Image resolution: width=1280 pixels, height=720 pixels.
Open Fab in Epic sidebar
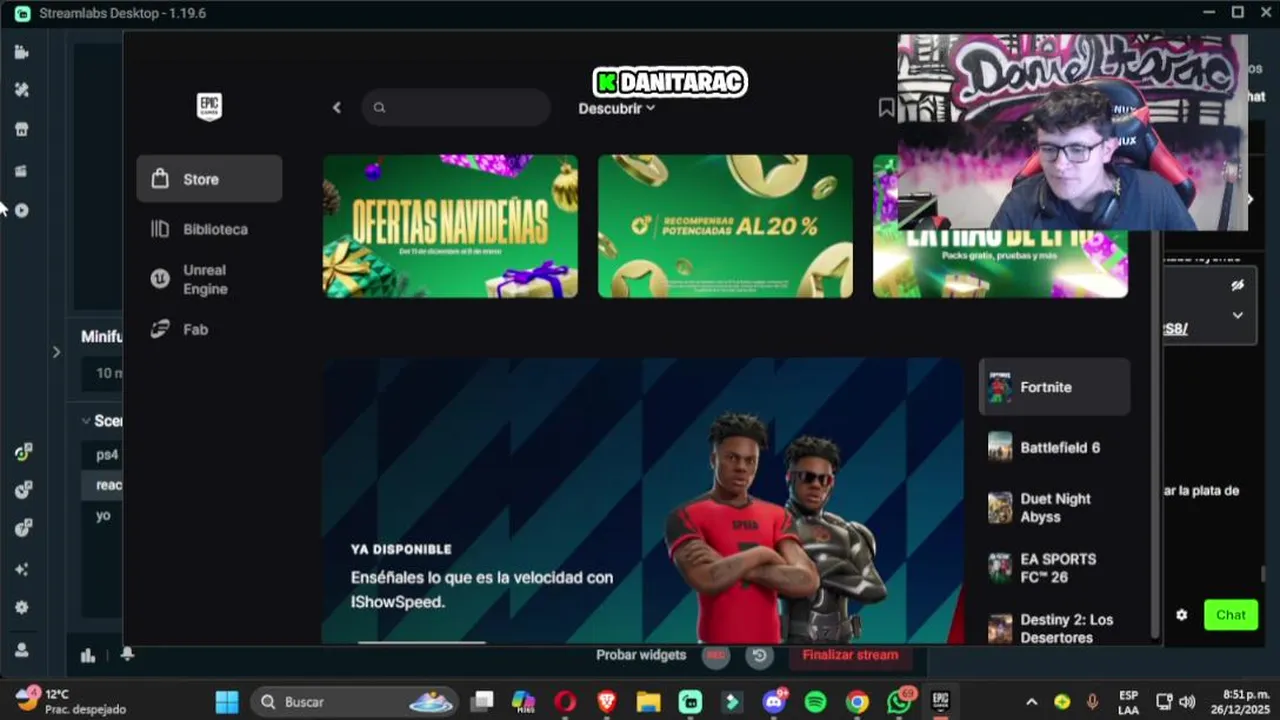click(209, 329)
